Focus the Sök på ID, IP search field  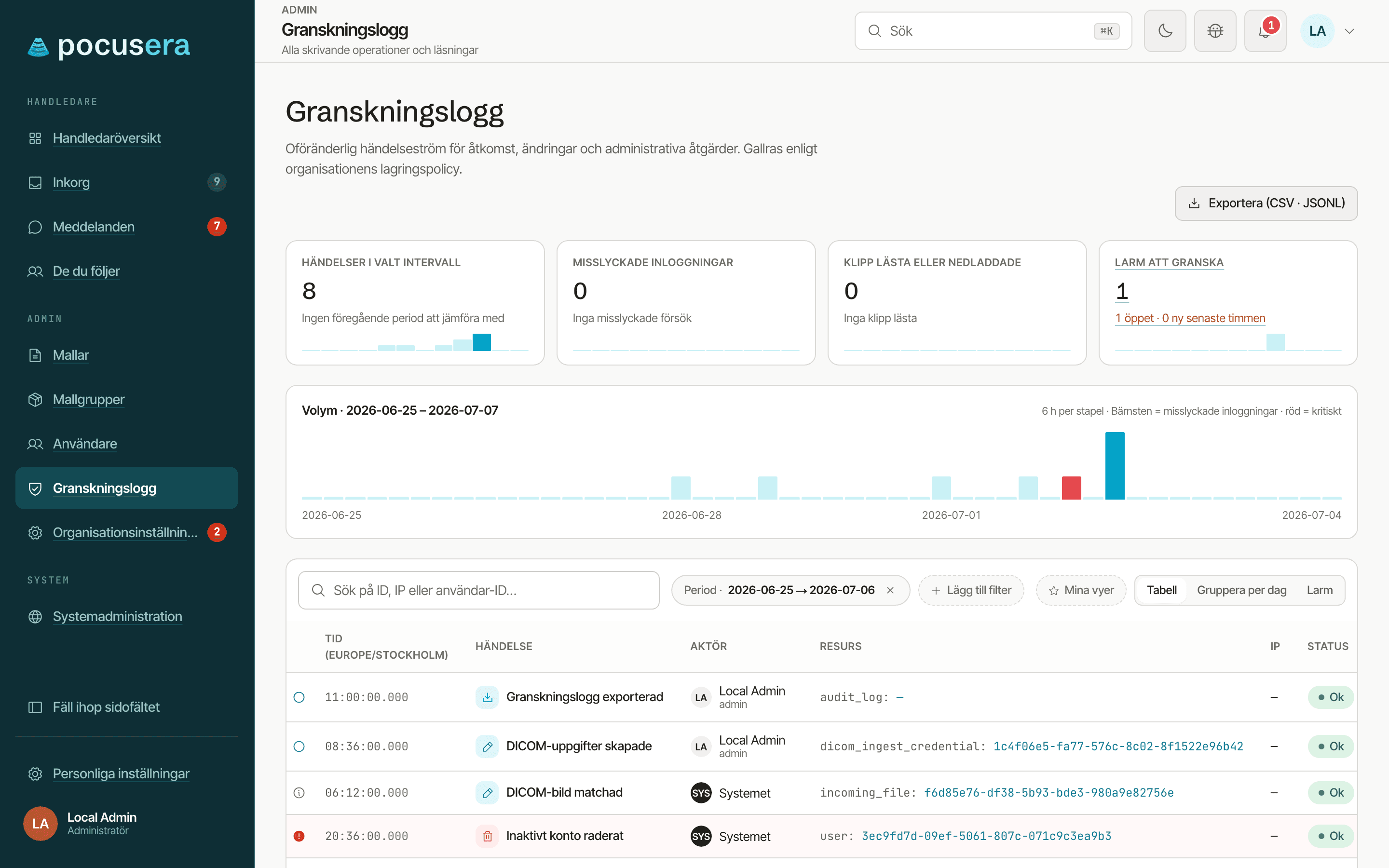click(479, 590)
